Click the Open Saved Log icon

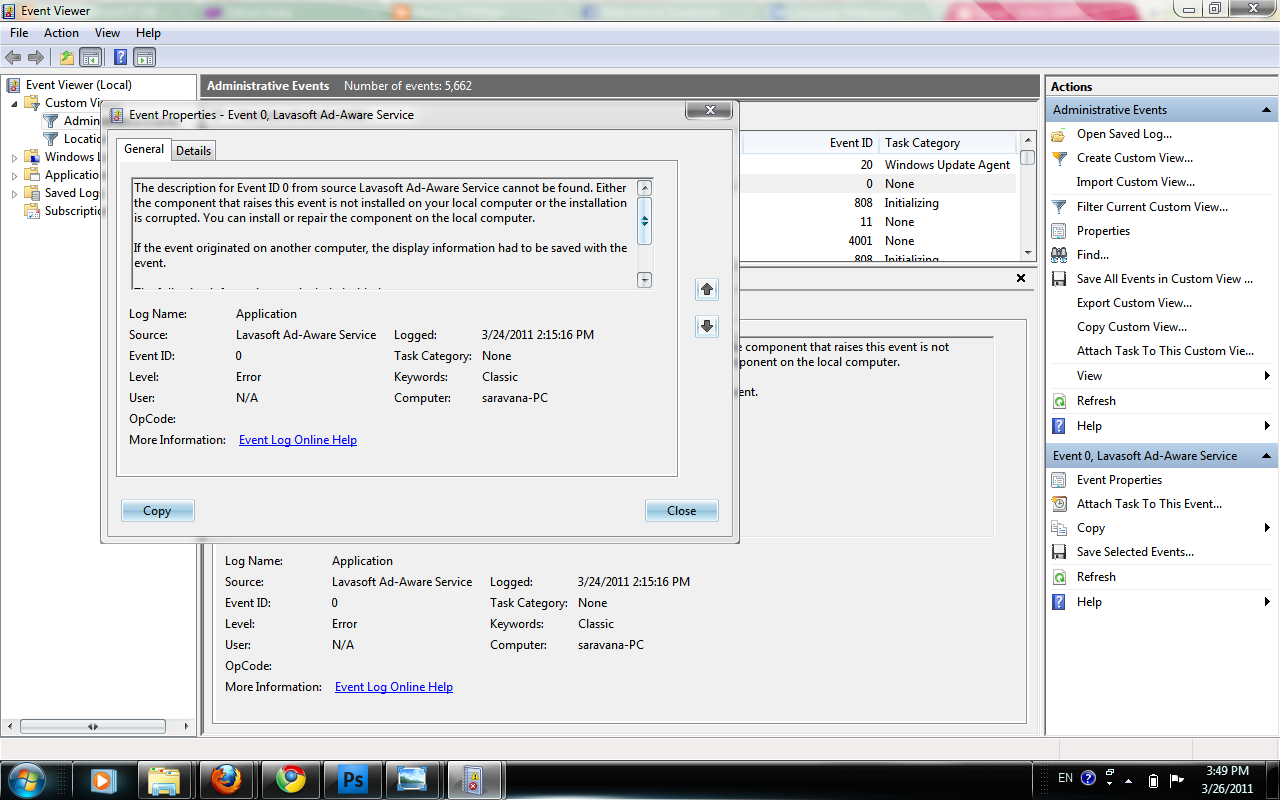(x=1059, y=134)
